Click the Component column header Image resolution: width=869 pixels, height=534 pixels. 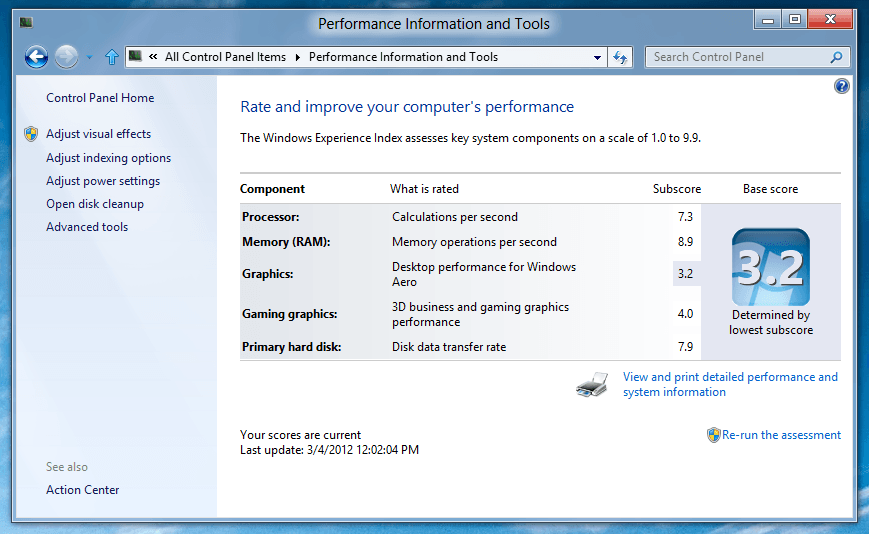[272, 189]
